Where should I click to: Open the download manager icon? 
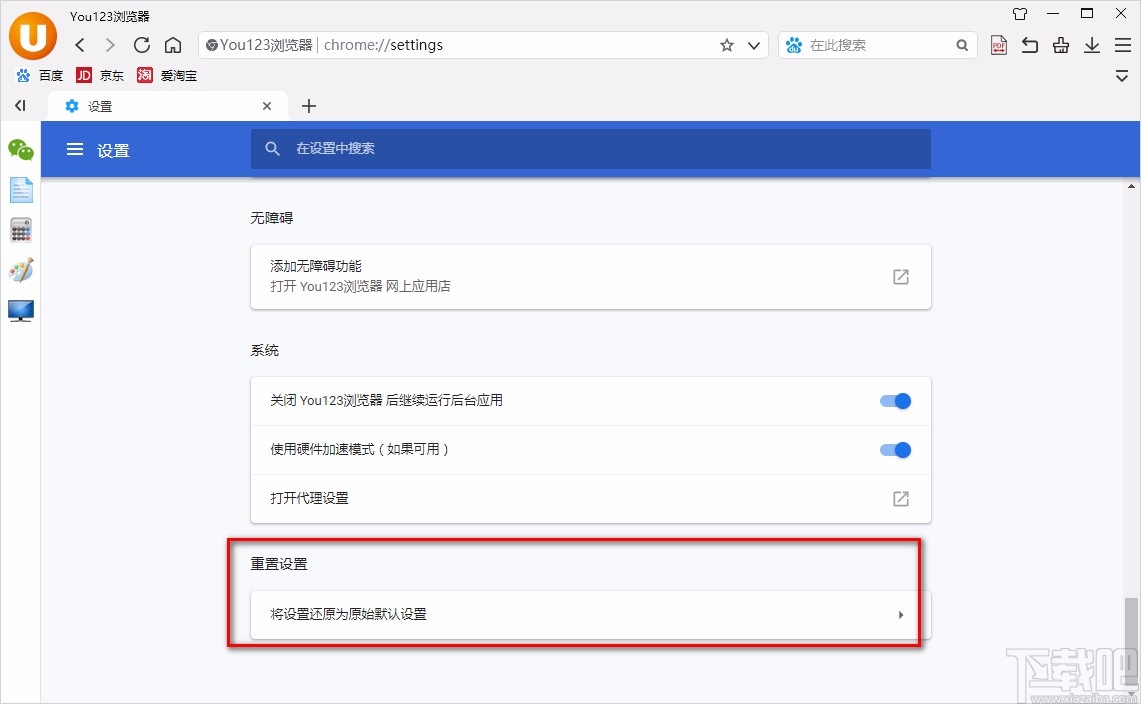pos(1092,45)
